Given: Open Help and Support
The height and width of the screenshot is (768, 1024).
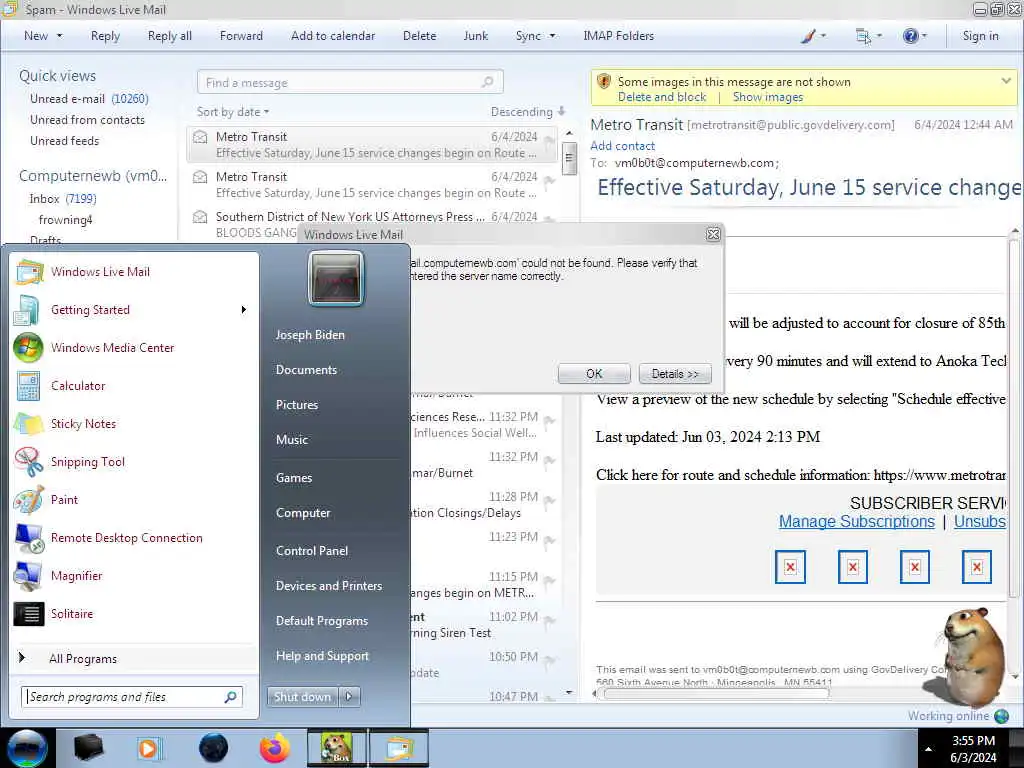Looking at the screenshot, I should tap(322, 656).
